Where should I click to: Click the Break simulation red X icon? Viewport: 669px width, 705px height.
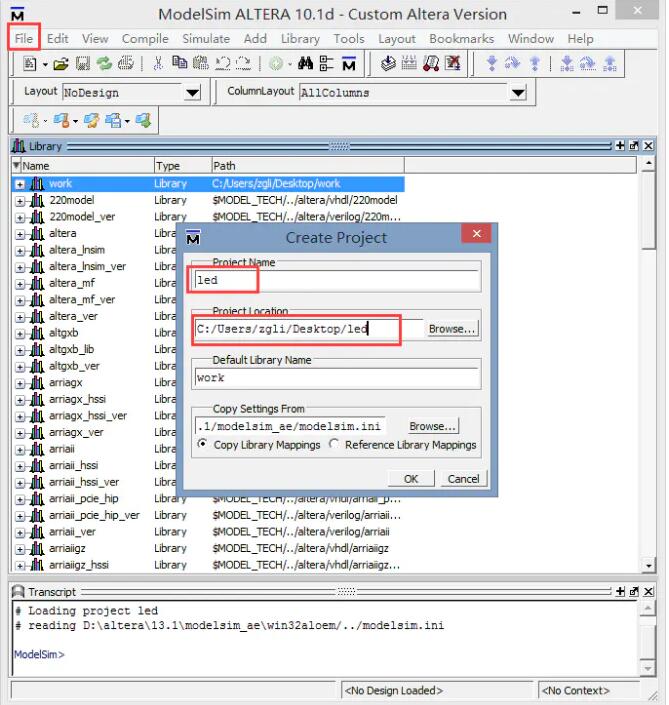tap(452, 63)
